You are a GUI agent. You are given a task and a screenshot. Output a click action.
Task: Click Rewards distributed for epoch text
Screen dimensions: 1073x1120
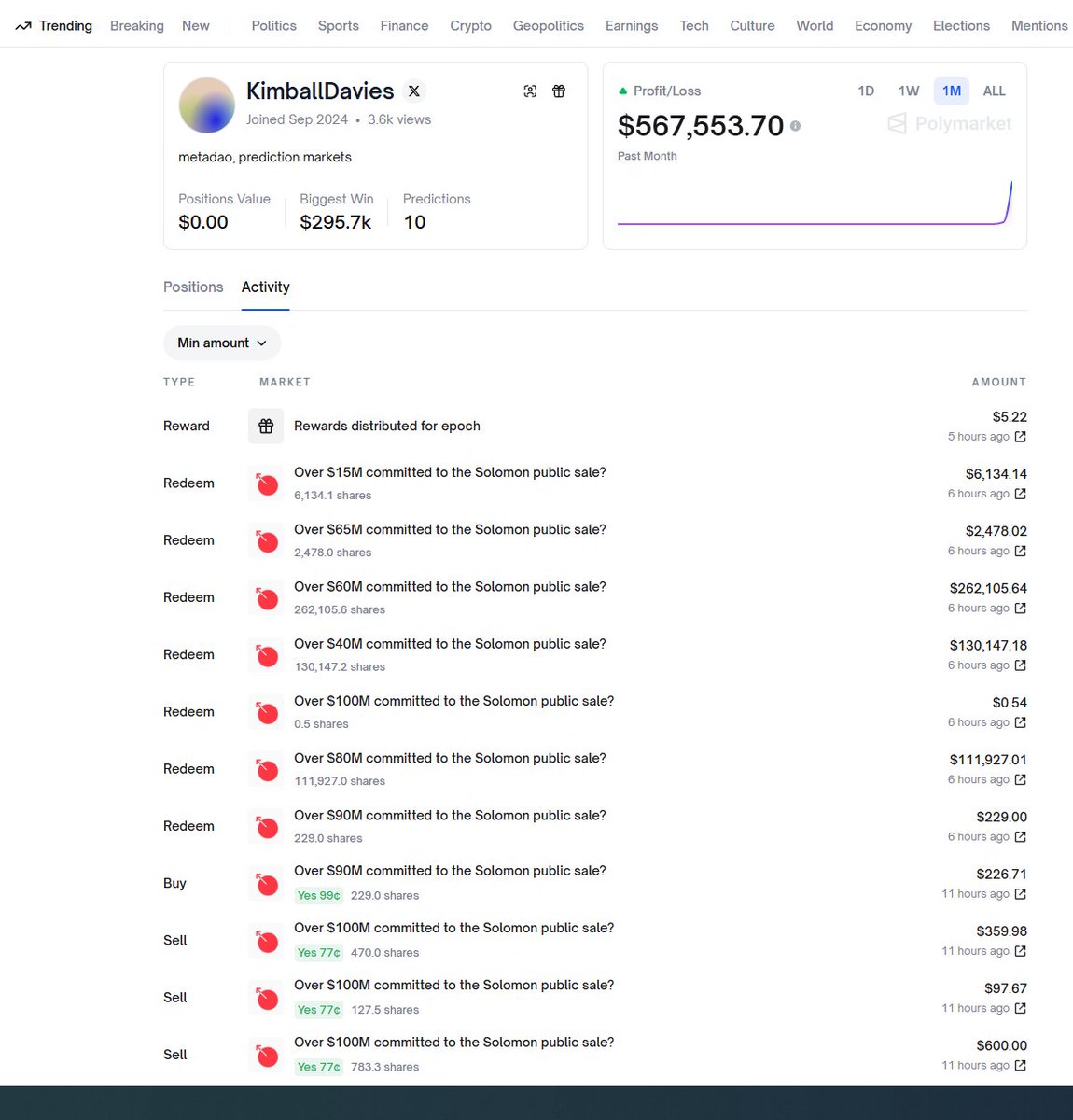pos(387,426)
